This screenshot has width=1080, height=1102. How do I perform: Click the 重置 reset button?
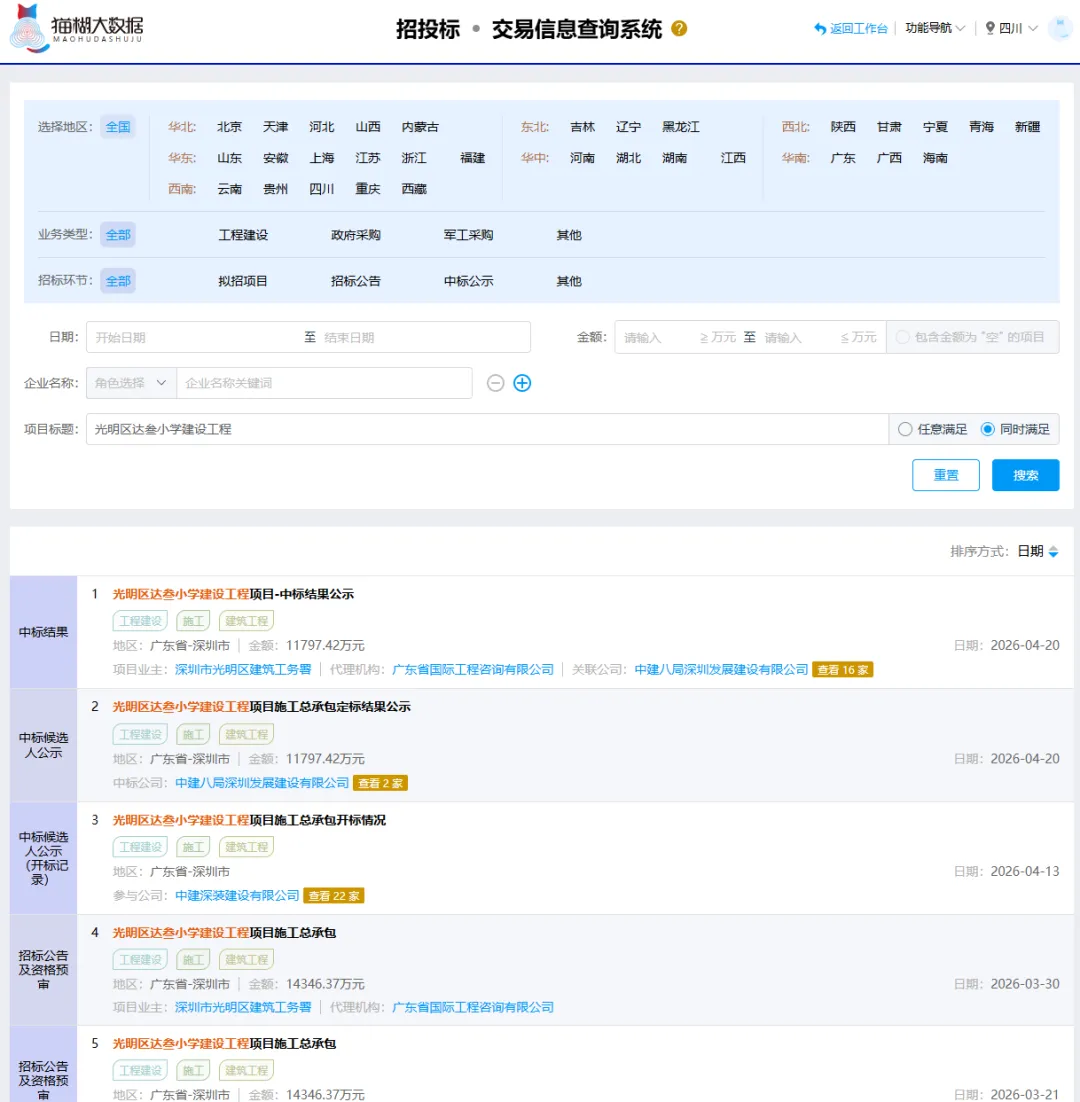pyautogui.click(x=945, y=475)
